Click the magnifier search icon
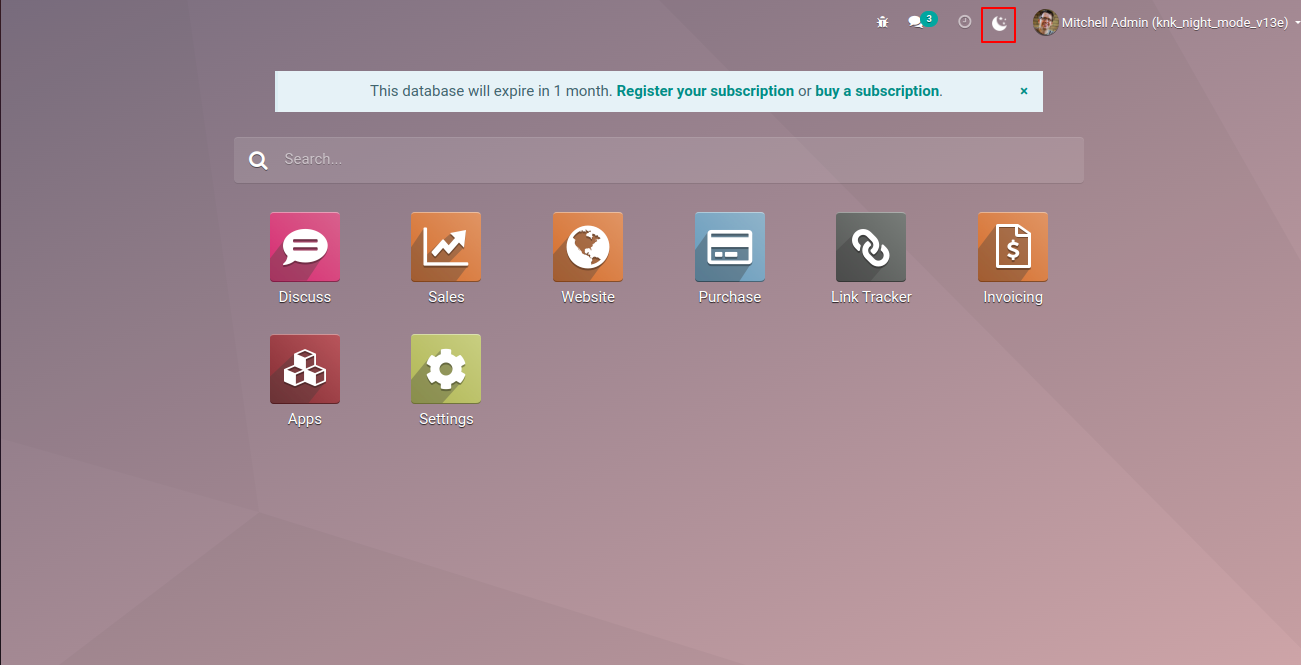This screenshot has height=665, width=1301. (x=259, y=160)
